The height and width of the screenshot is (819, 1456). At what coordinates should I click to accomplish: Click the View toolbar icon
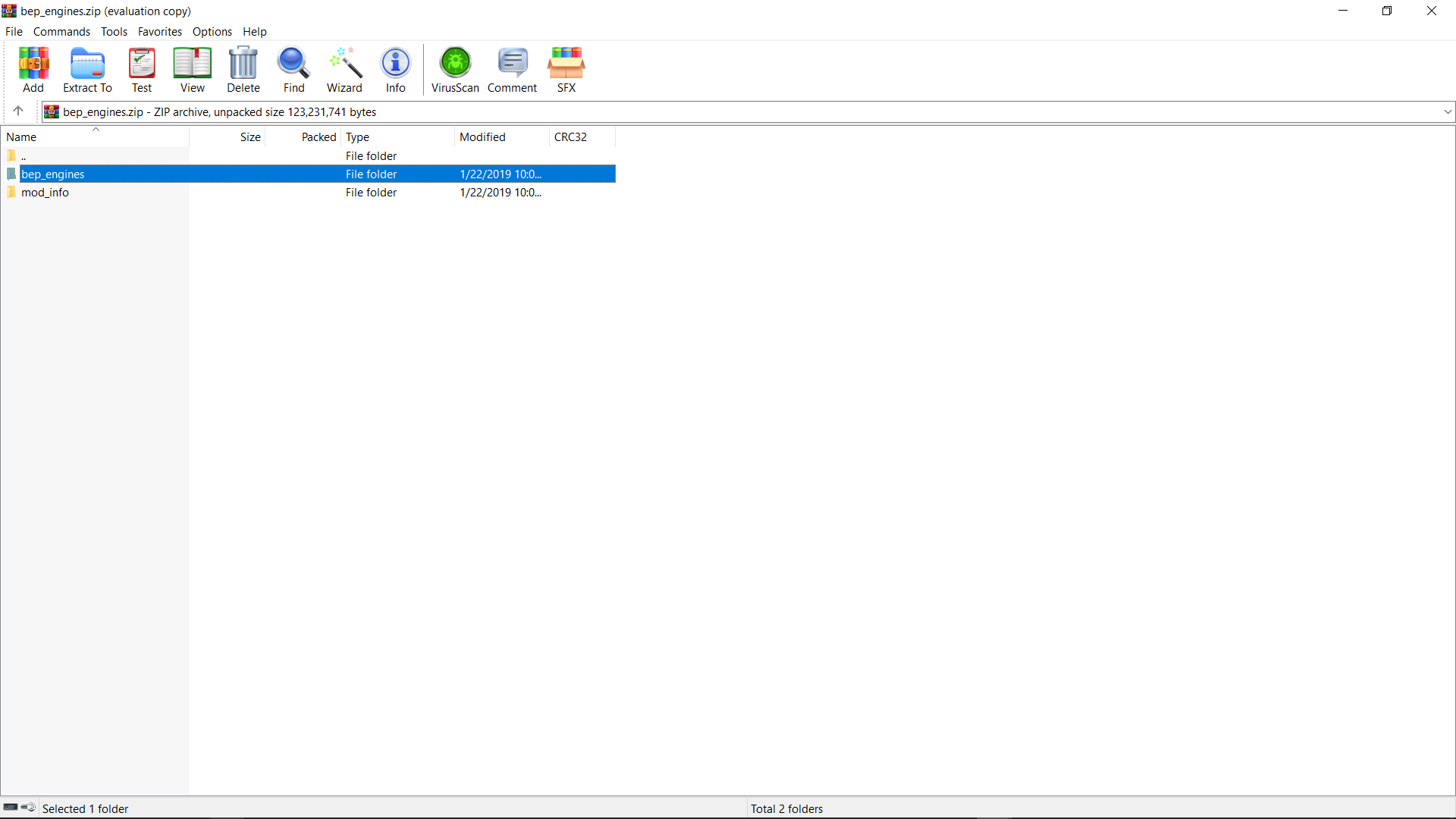click(x=192, y=70)
